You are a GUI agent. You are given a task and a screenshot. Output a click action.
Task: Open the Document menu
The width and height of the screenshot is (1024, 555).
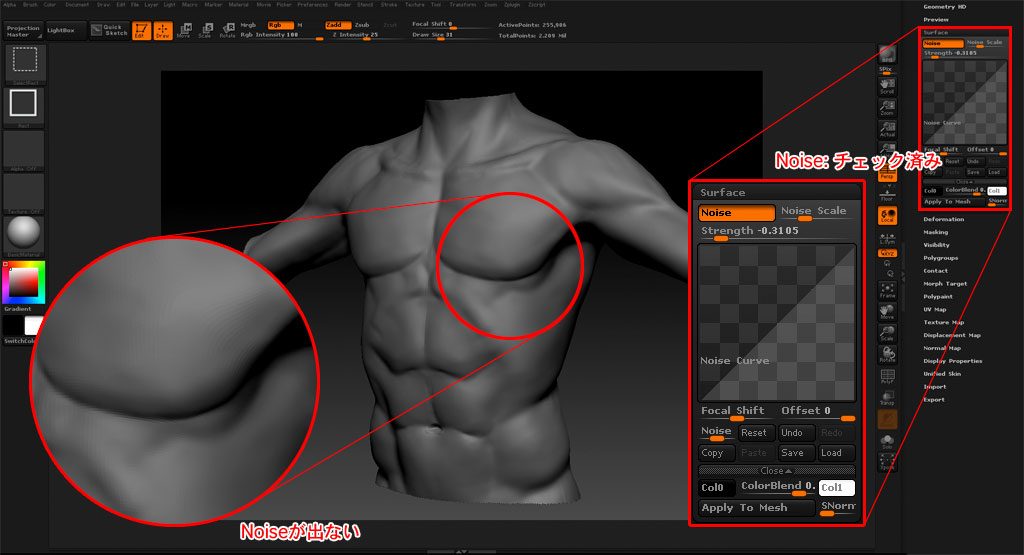(x=77, y=5)
